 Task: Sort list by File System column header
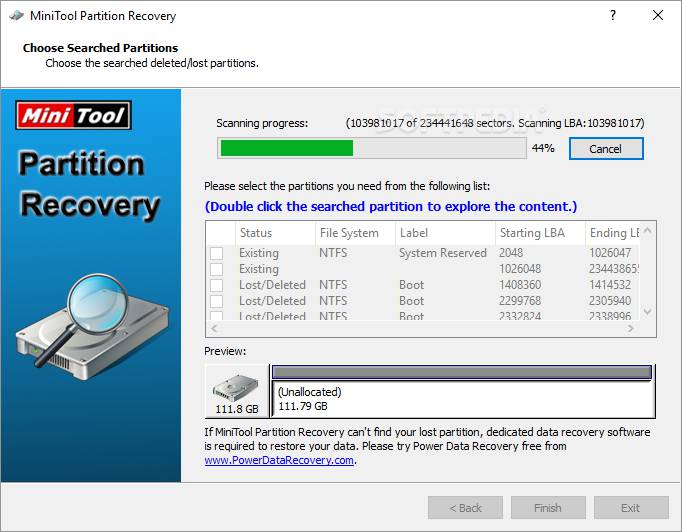point(355,233)
